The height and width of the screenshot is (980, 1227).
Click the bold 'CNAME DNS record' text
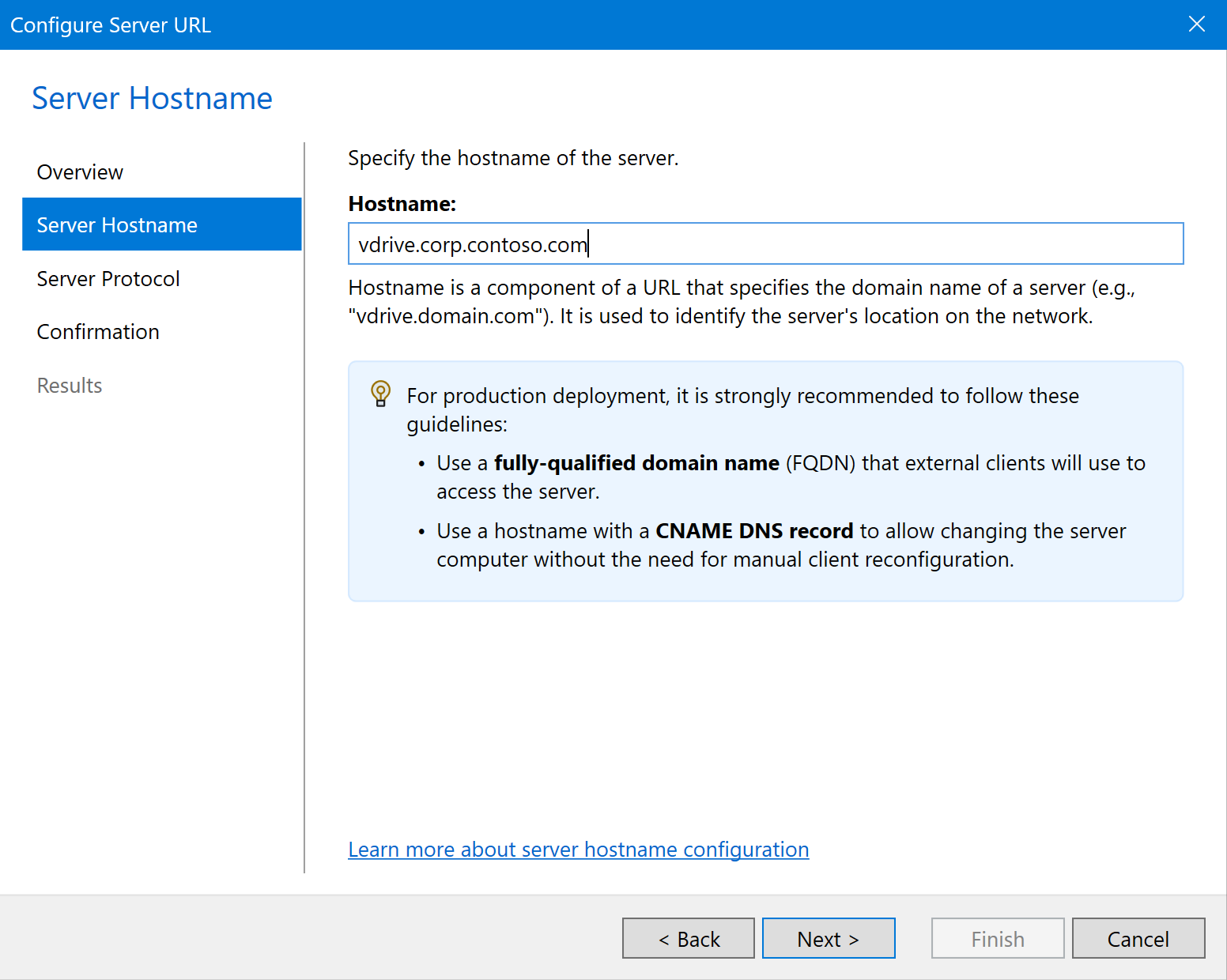[x=753, y=531]
